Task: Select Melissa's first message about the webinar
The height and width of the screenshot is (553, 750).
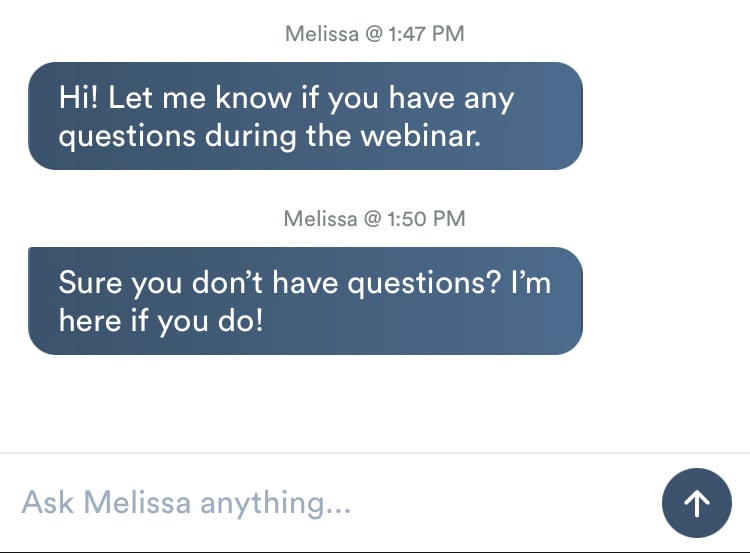Action: click(x=305, y=116)
